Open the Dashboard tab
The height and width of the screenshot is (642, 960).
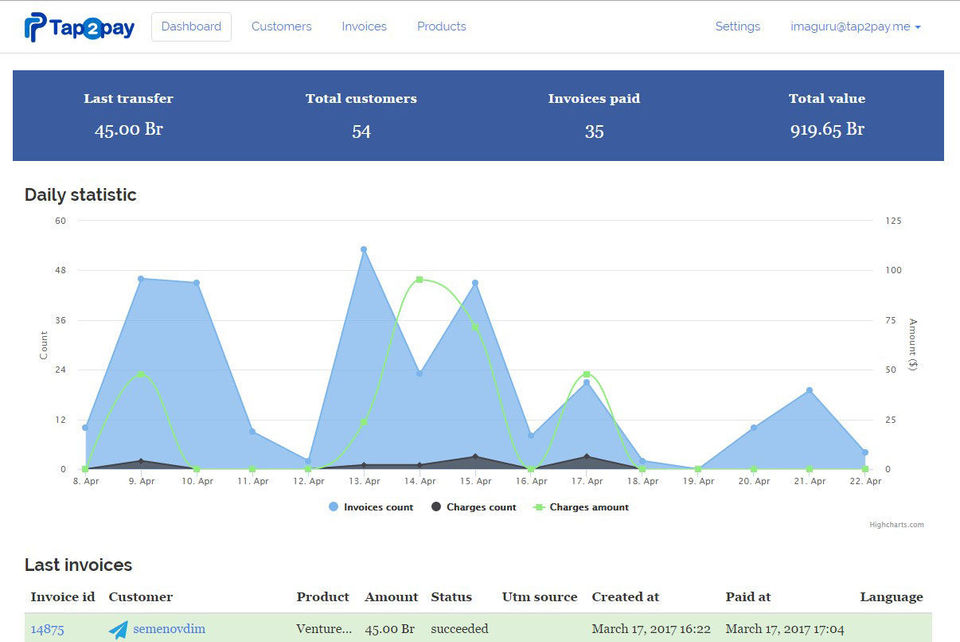pyautogui.click(x=191, y=27)
